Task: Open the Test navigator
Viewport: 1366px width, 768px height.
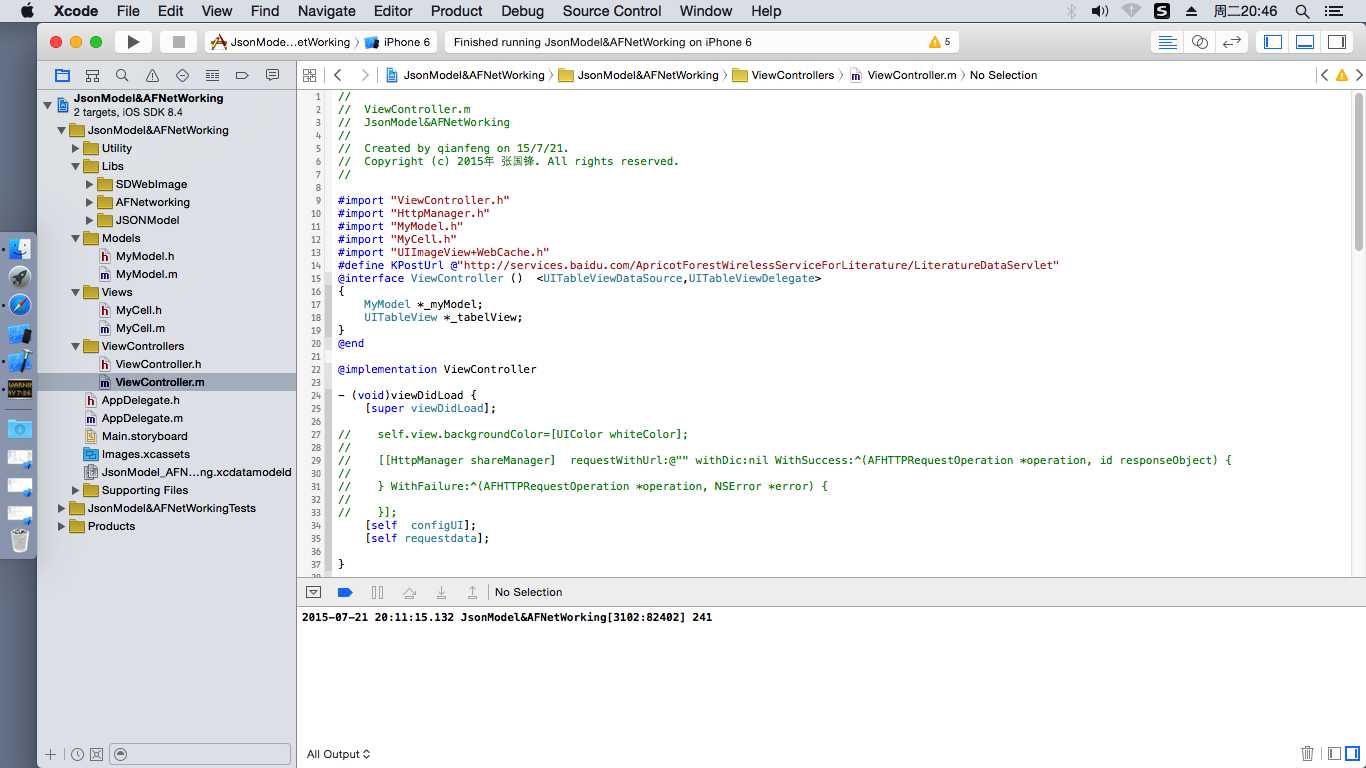Action: click(182, 75)
